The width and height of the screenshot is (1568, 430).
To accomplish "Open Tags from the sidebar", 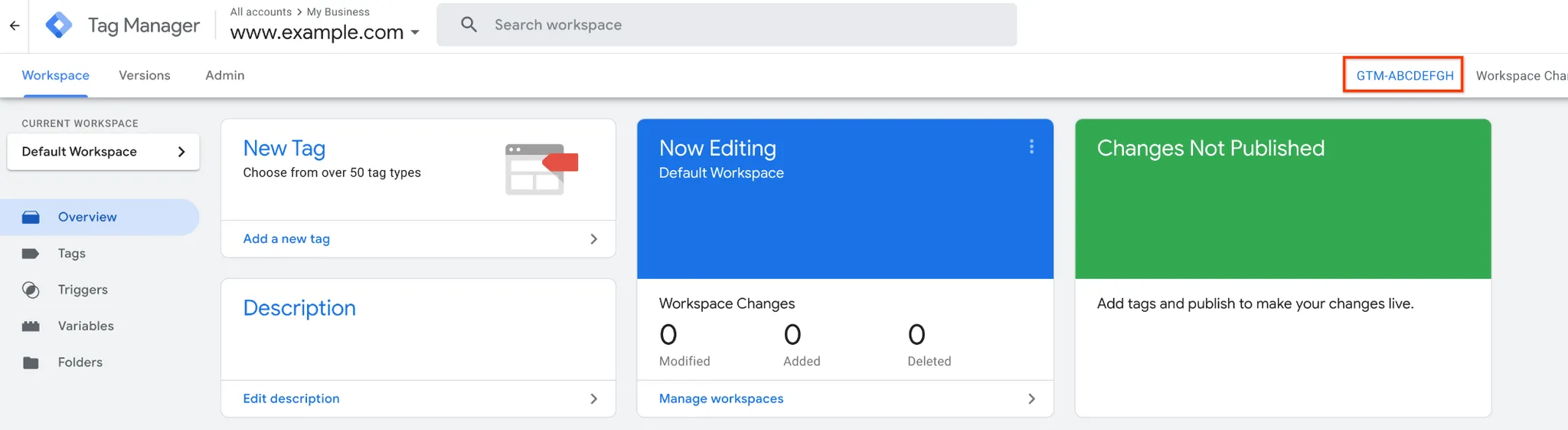I will pyautogui.click(x=71, y=254).
